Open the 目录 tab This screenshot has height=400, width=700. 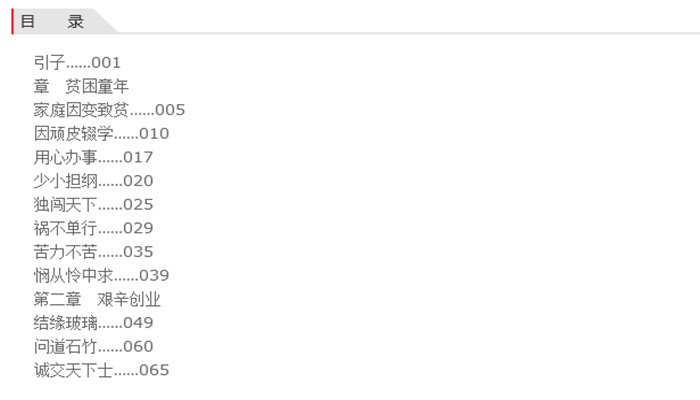pyautogui.click(x=53, y=21)
